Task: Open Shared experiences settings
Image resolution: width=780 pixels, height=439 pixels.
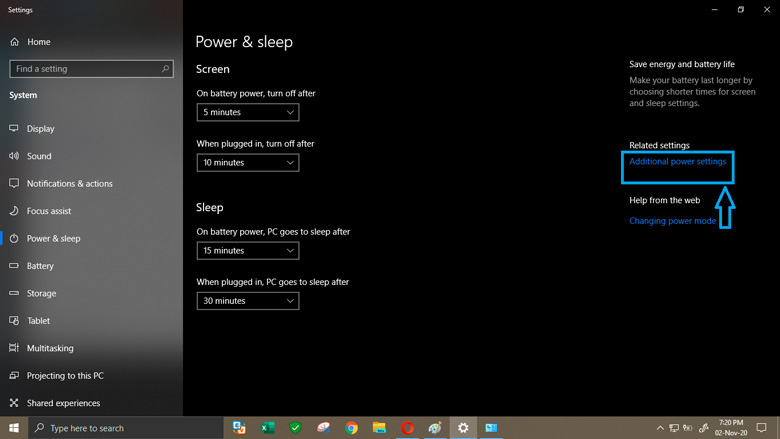Action: (63, 403)
